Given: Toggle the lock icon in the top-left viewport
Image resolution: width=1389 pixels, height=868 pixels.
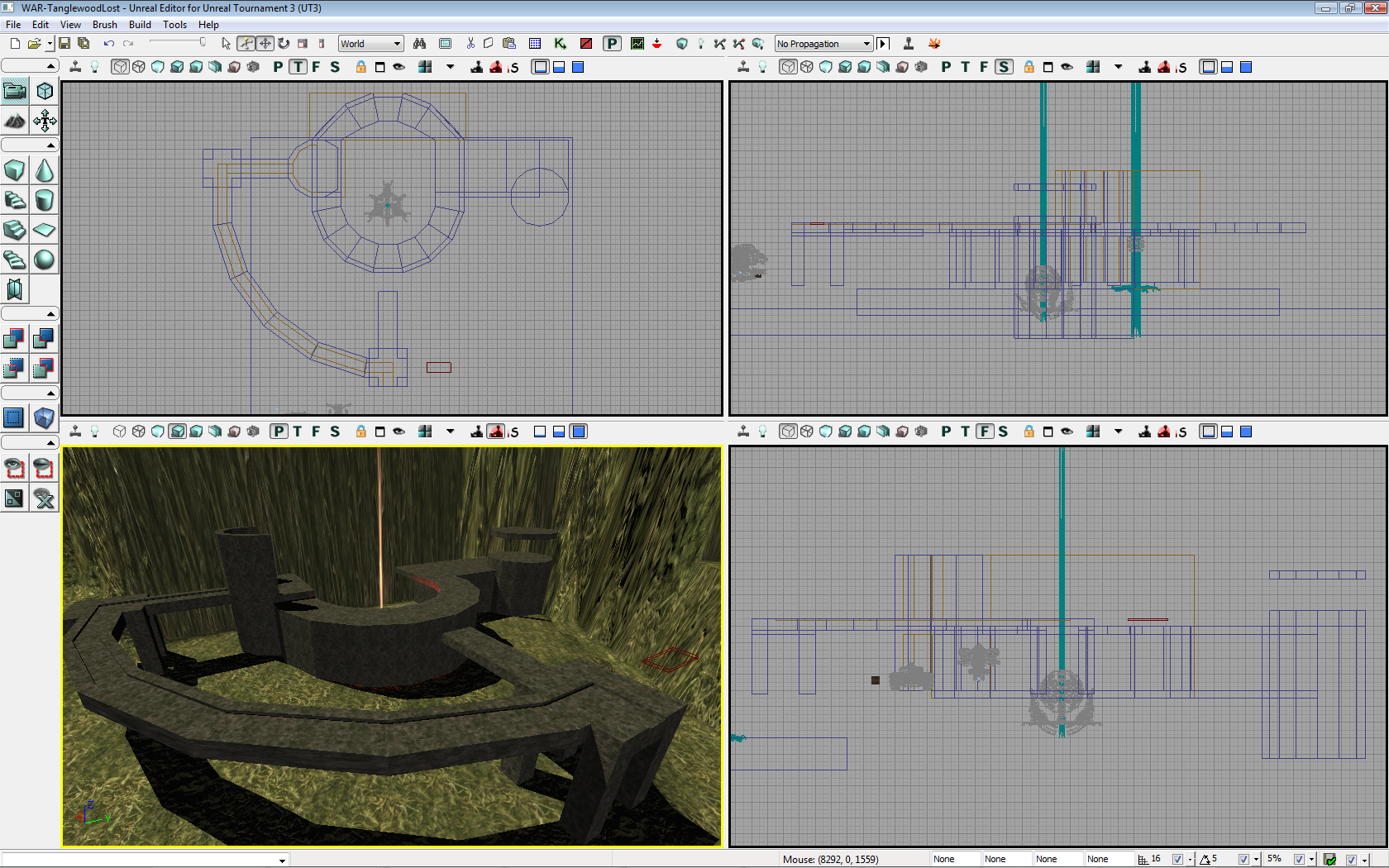Looking at the screenshot, I should coord(361,67).
